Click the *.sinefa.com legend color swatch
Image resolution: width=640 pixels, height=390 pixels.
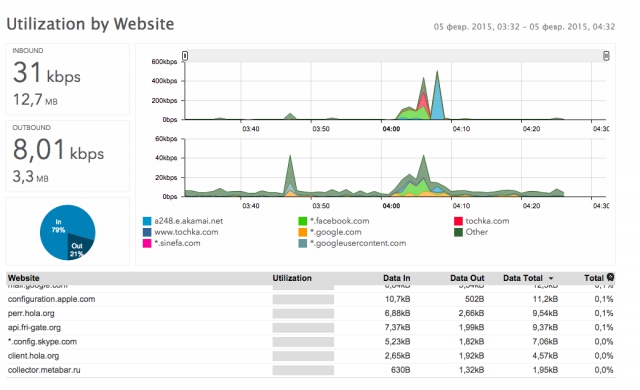click(147, 243)
